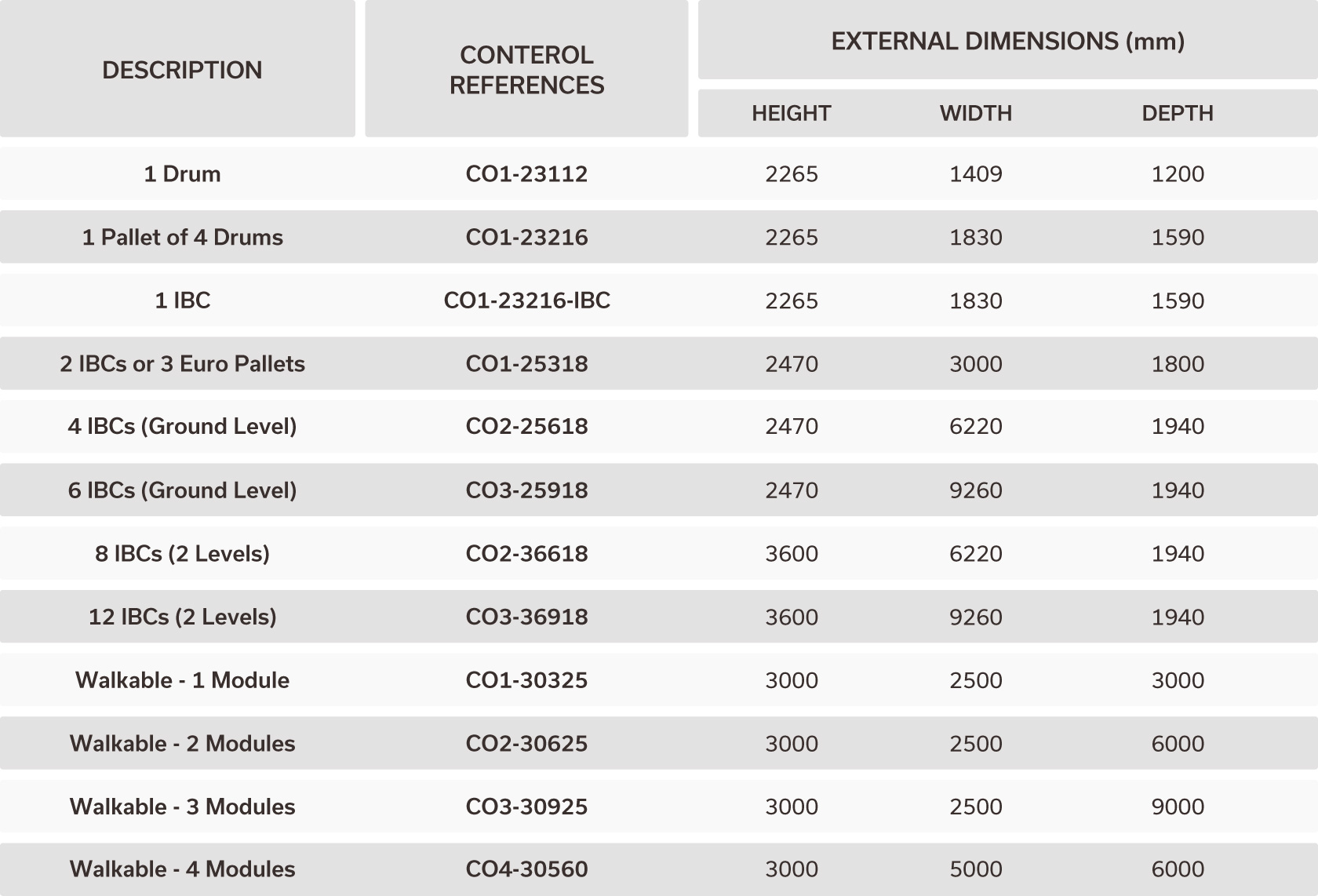1318x896 pixels.
Task: Click the 1 Pallet of 4 Drums row
Action: tap(659, 237)
